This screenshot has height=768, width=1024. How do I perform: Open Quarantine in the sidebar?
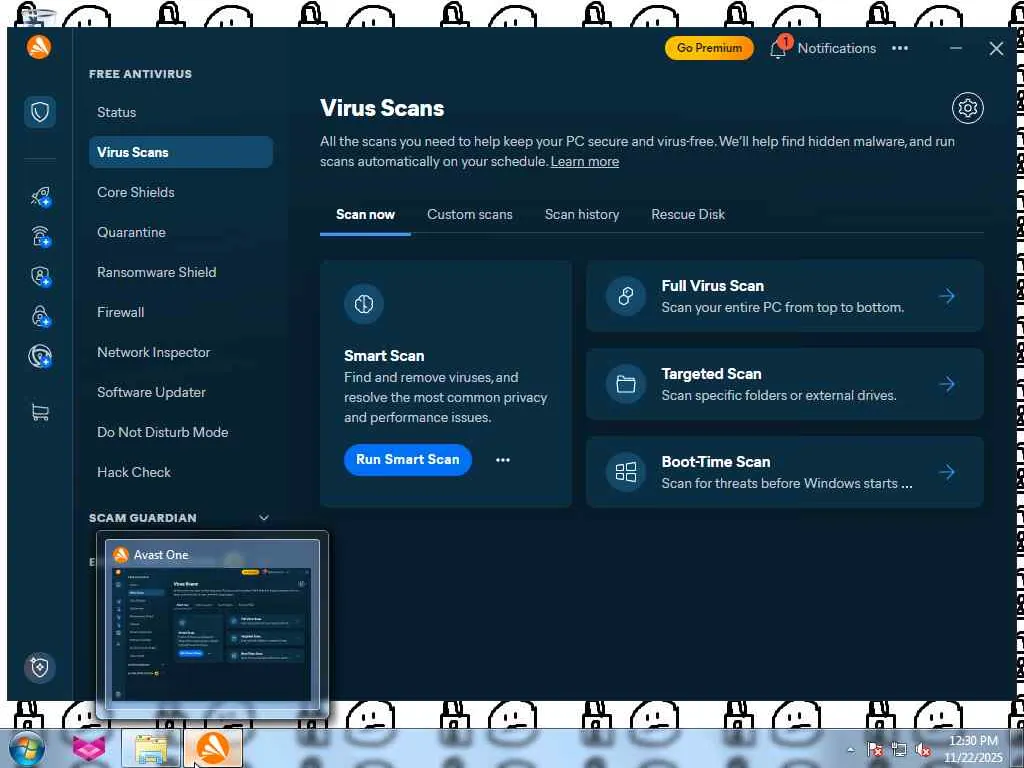[181, 232]
